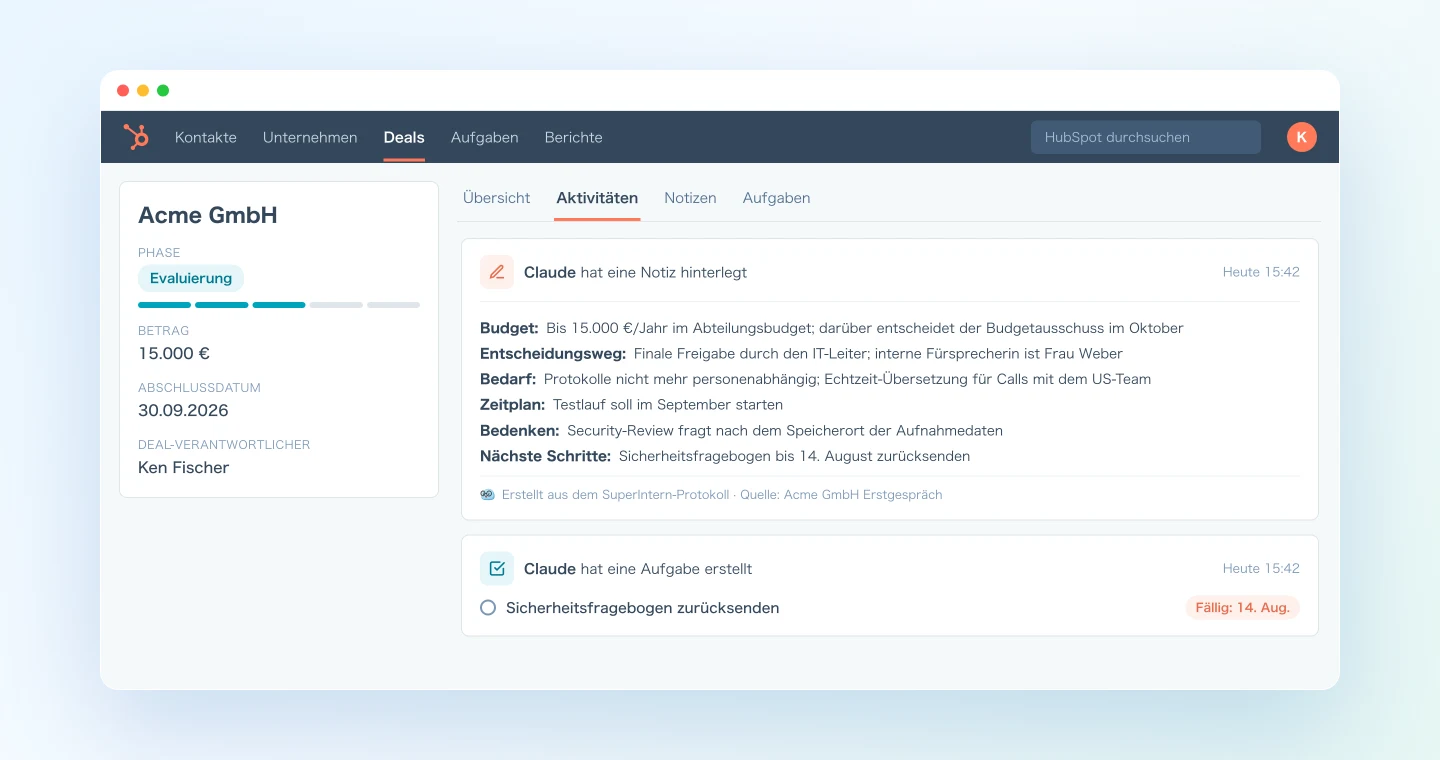Open the Unternehmen menu
Image resolution: width=1440 pixels, height=760 pixels.
(310, 137)
